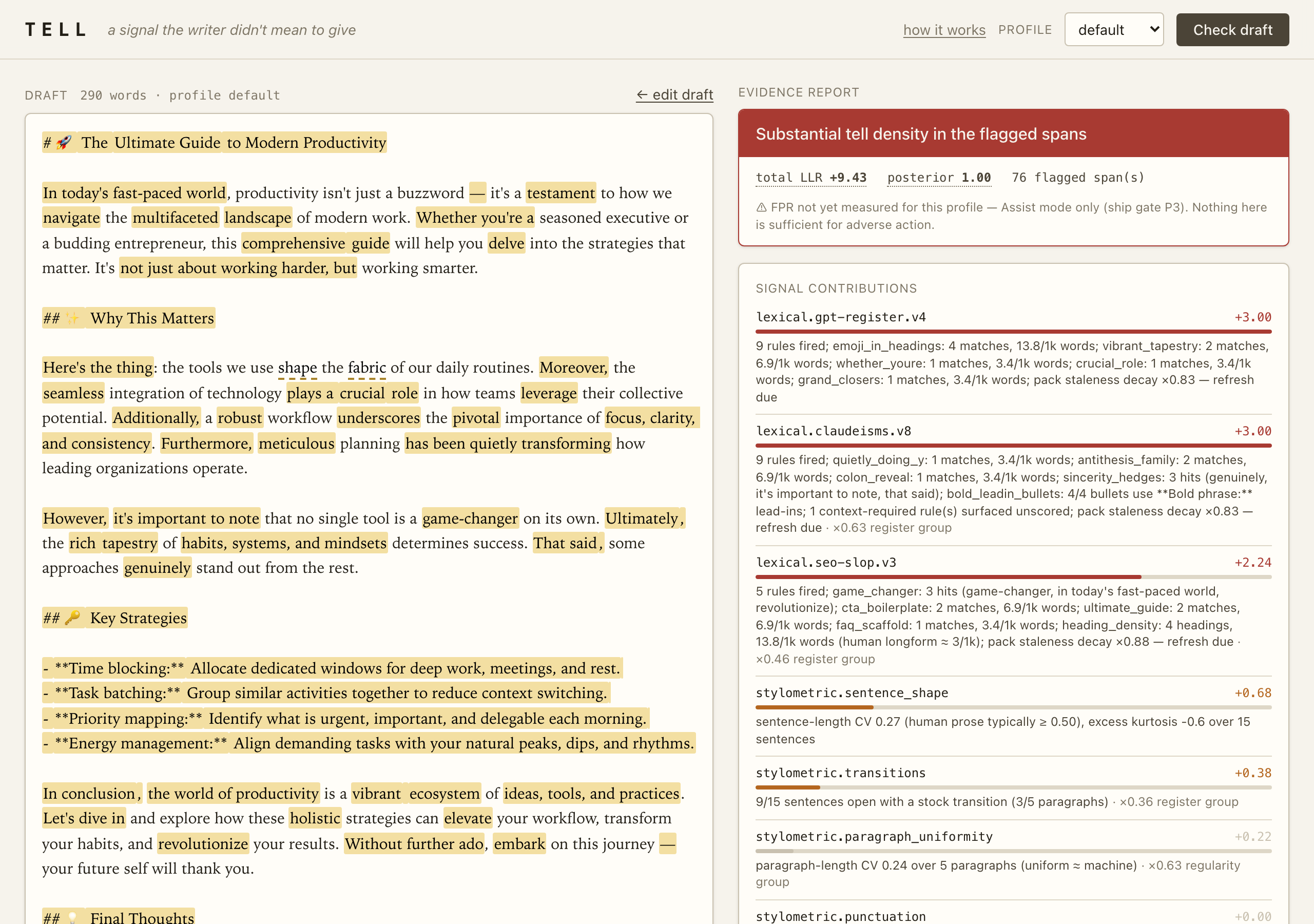Open the profile dropdown set to default
Image resolution: width=1314 pixels, height=924 pixels.
coord(1114,30)
